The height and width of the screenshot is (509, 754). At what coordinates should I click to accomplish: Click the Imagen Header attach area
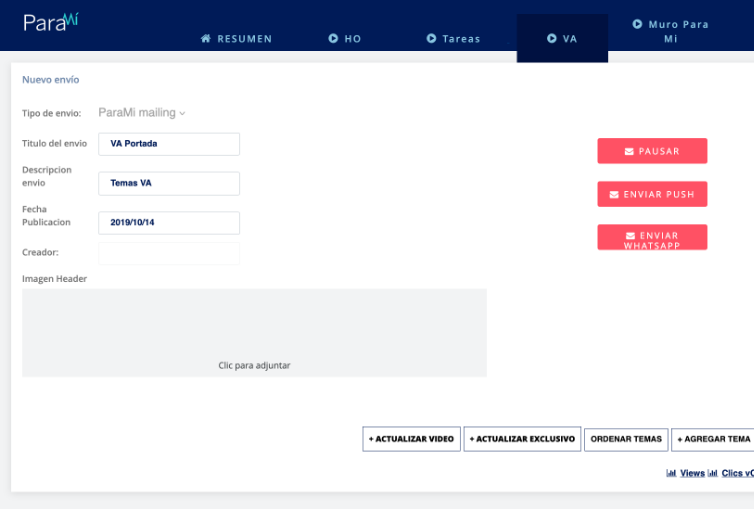[254, 333]
